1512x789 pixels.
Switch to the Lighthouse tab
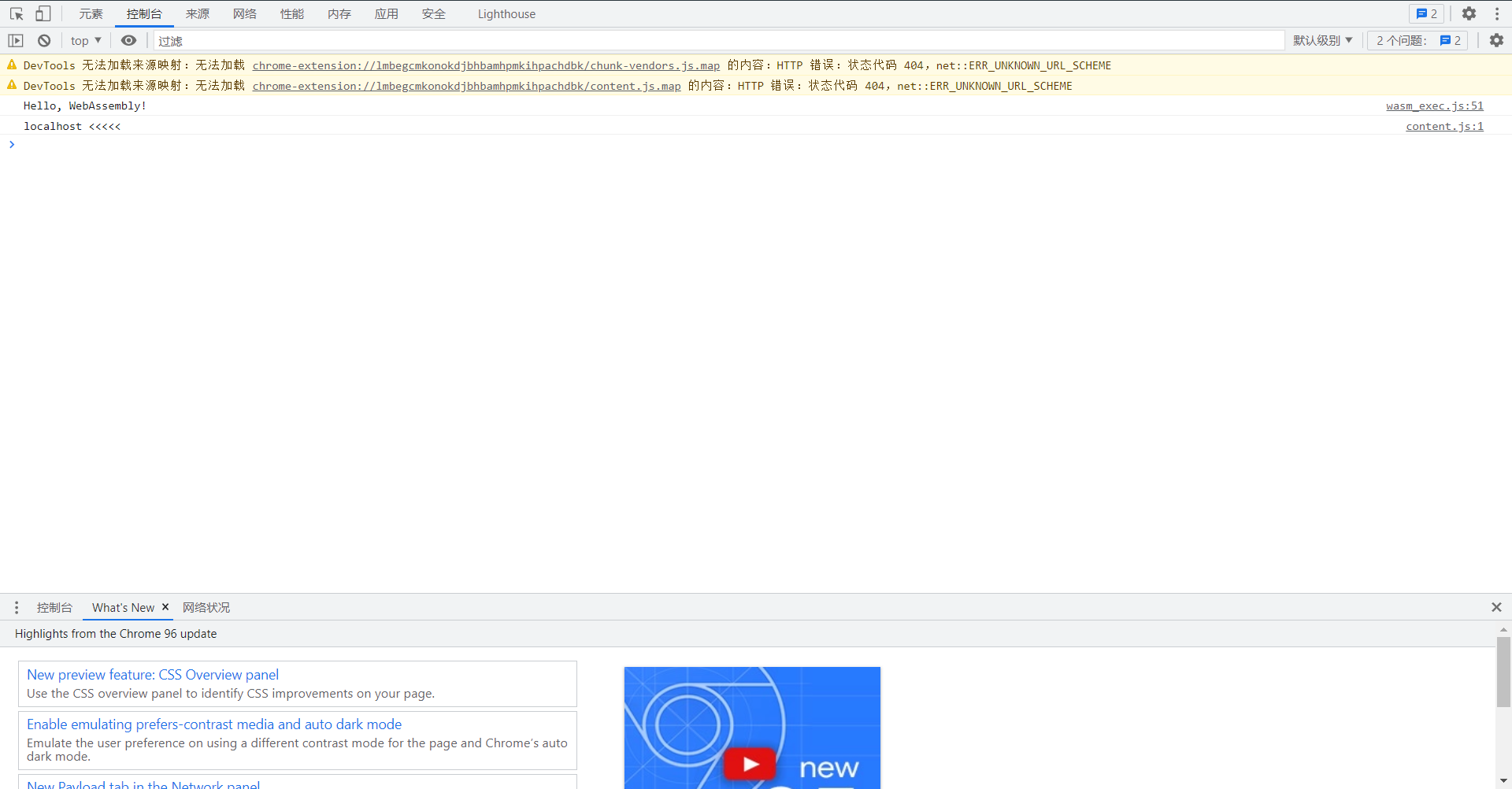click(x=506, y=13)
